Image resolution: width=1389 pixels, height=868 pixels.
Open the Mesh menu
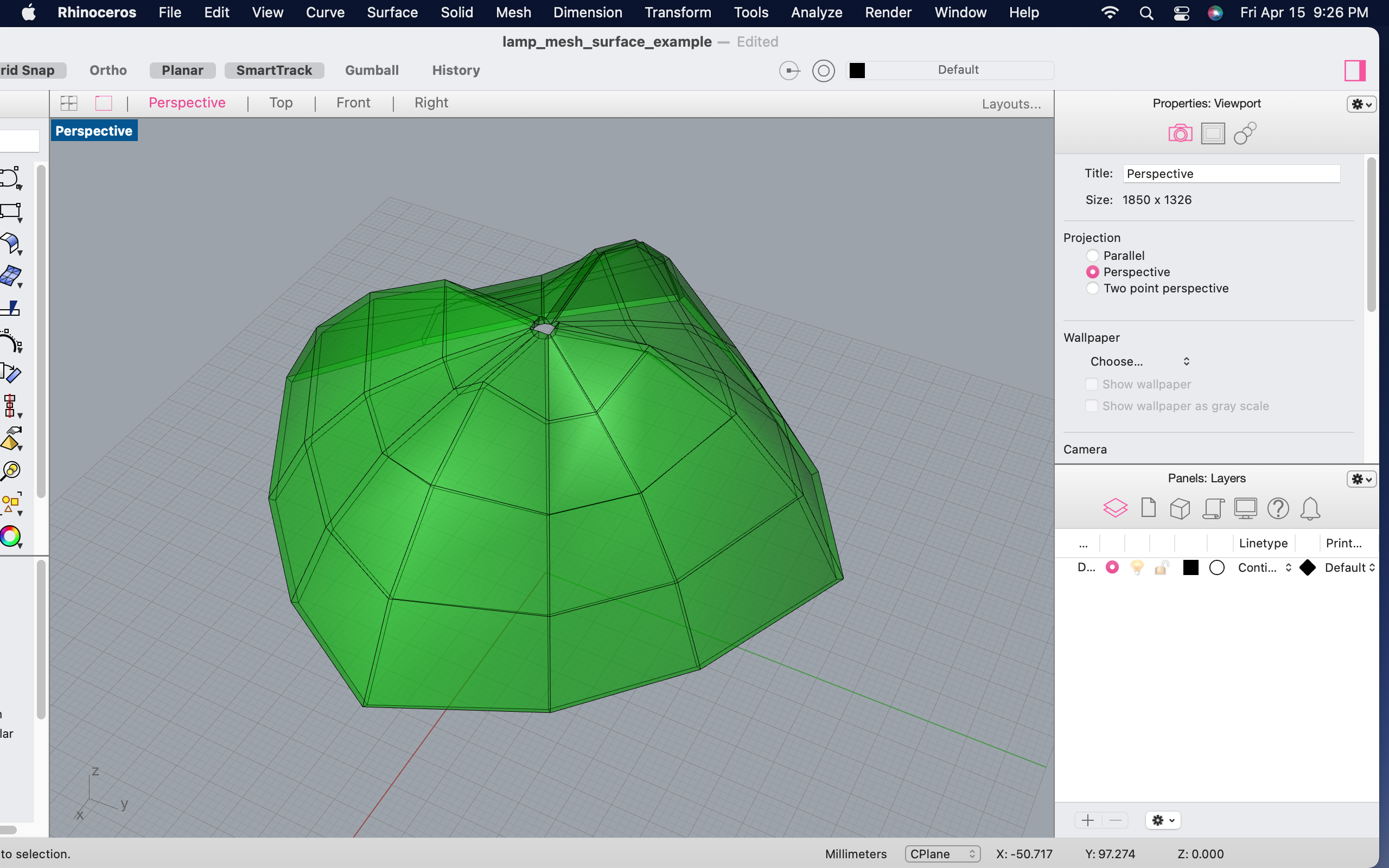[x=513, y=12]
